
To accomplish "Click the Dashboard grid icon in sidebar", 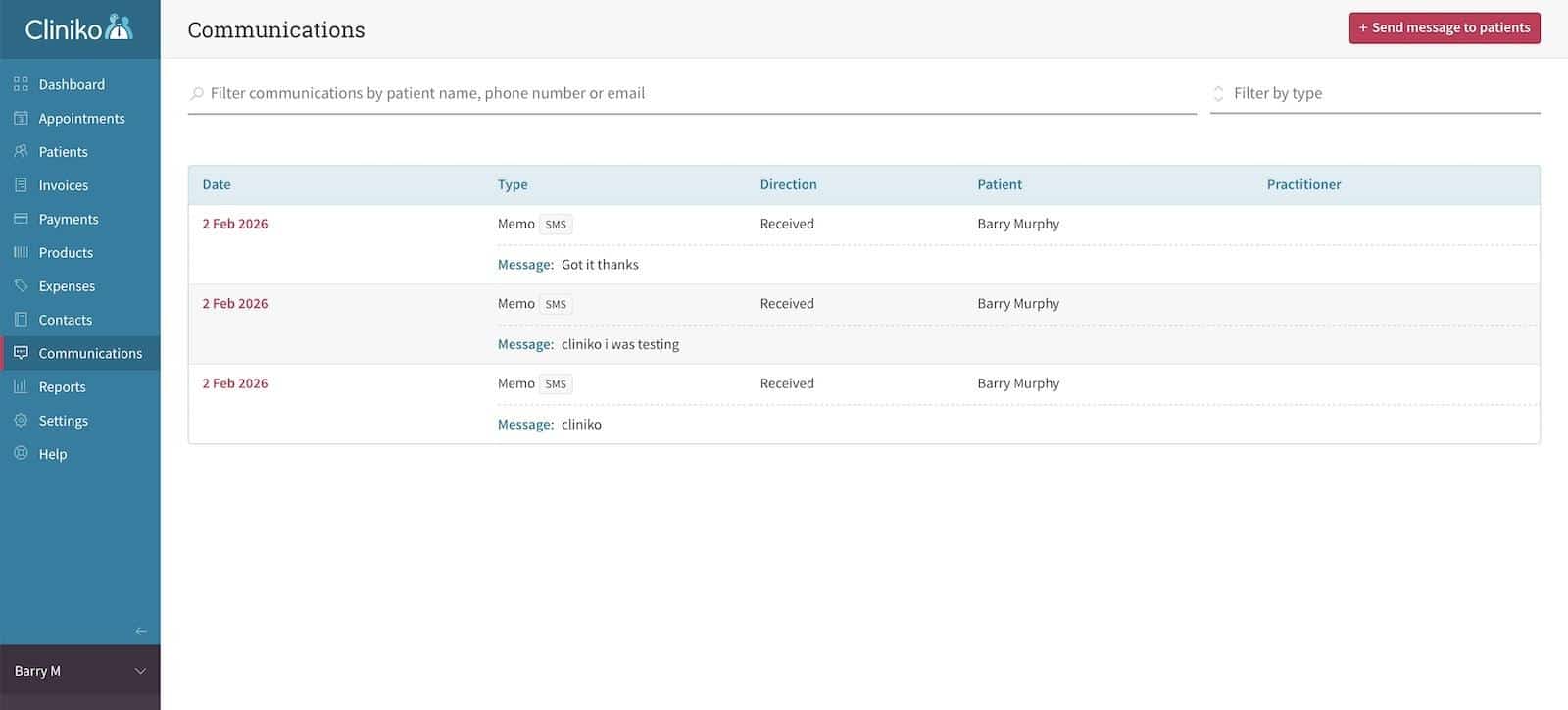I will coord(21,84).
